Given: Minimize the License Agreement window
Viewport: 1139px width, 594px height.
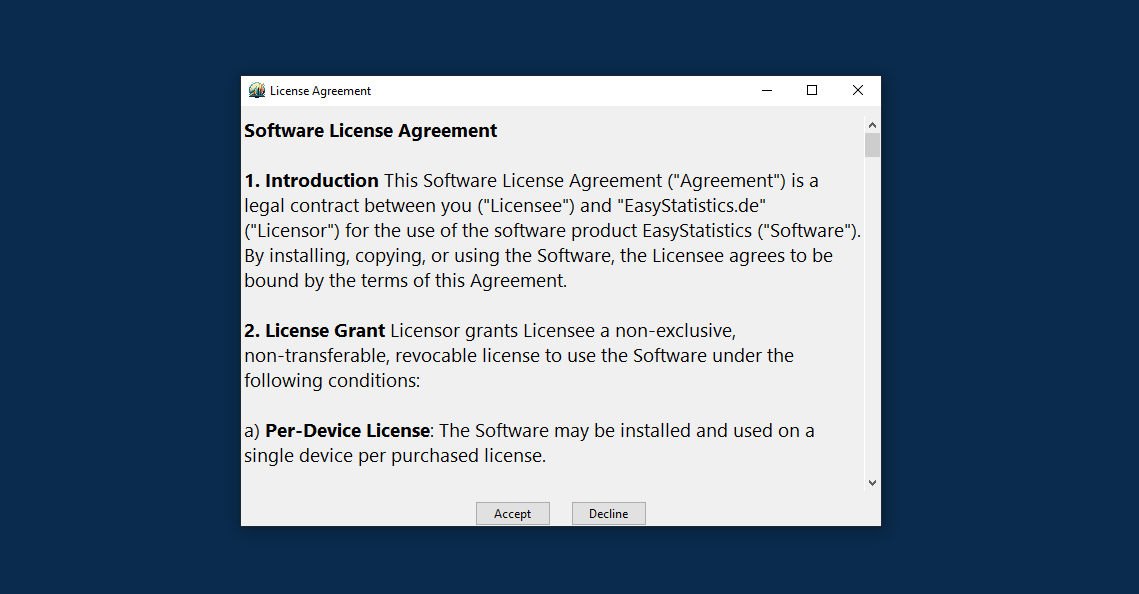Looking at the screenshot, I should click(x=767, y=91).
